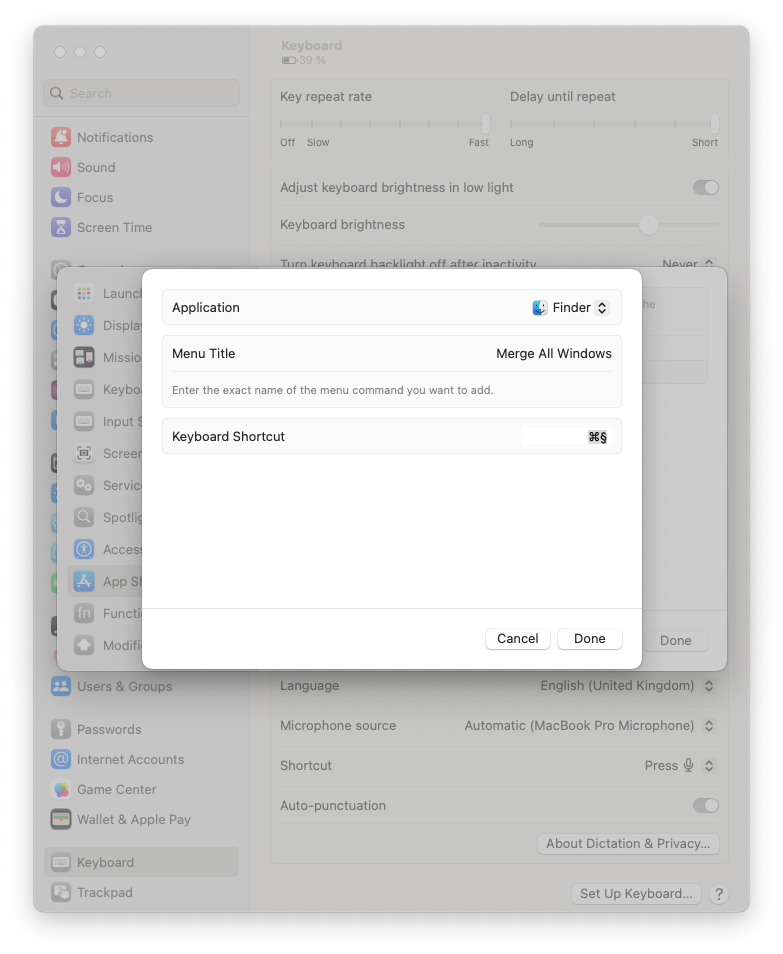The image size is (783, 954).
Task: Select Keyboard item in sidebar
Action: (105, 862)
